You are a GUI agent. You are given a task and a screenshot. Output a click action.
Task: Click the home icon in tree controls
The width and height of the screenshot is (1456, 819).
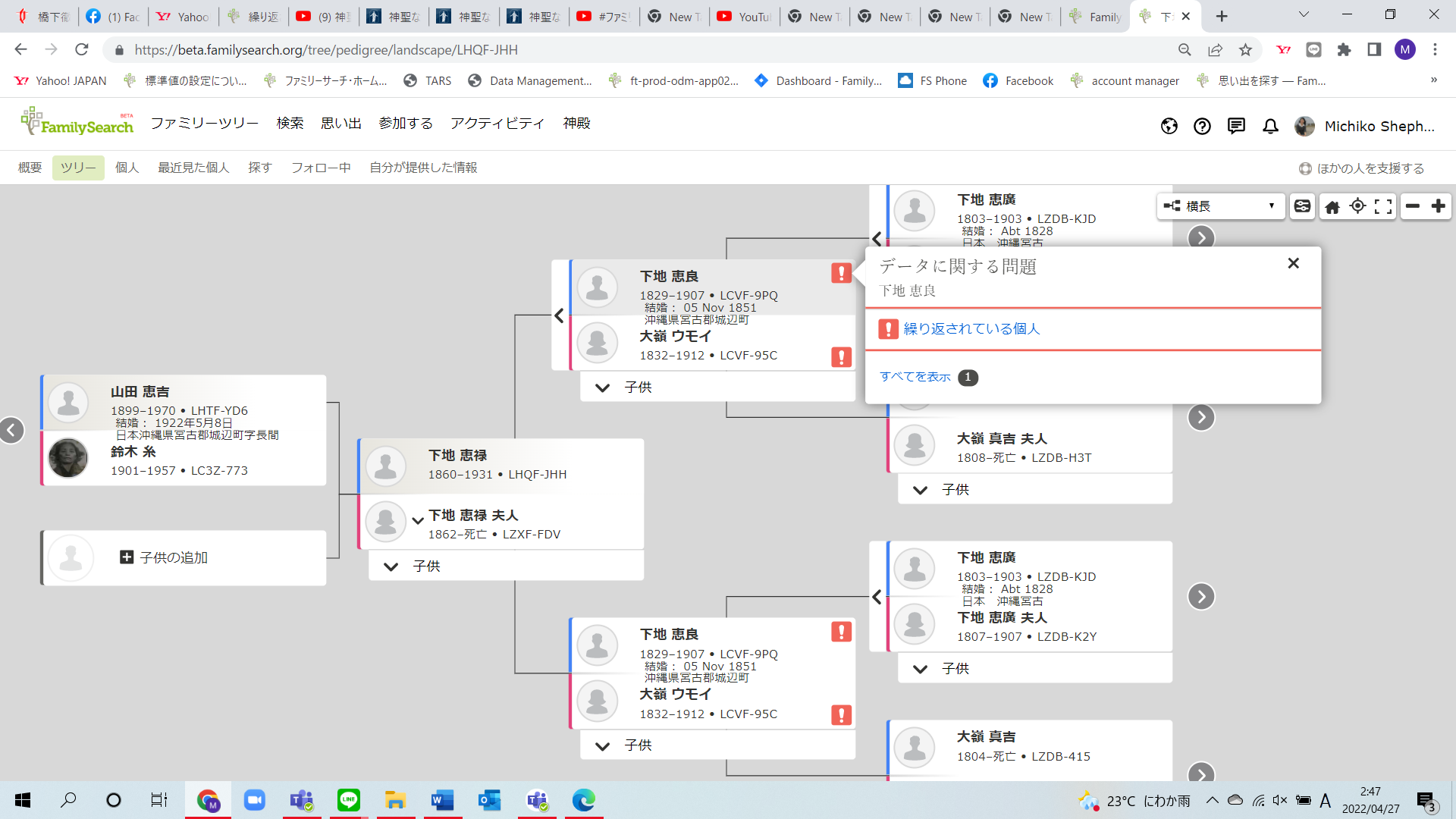(x=1333, y=206)
